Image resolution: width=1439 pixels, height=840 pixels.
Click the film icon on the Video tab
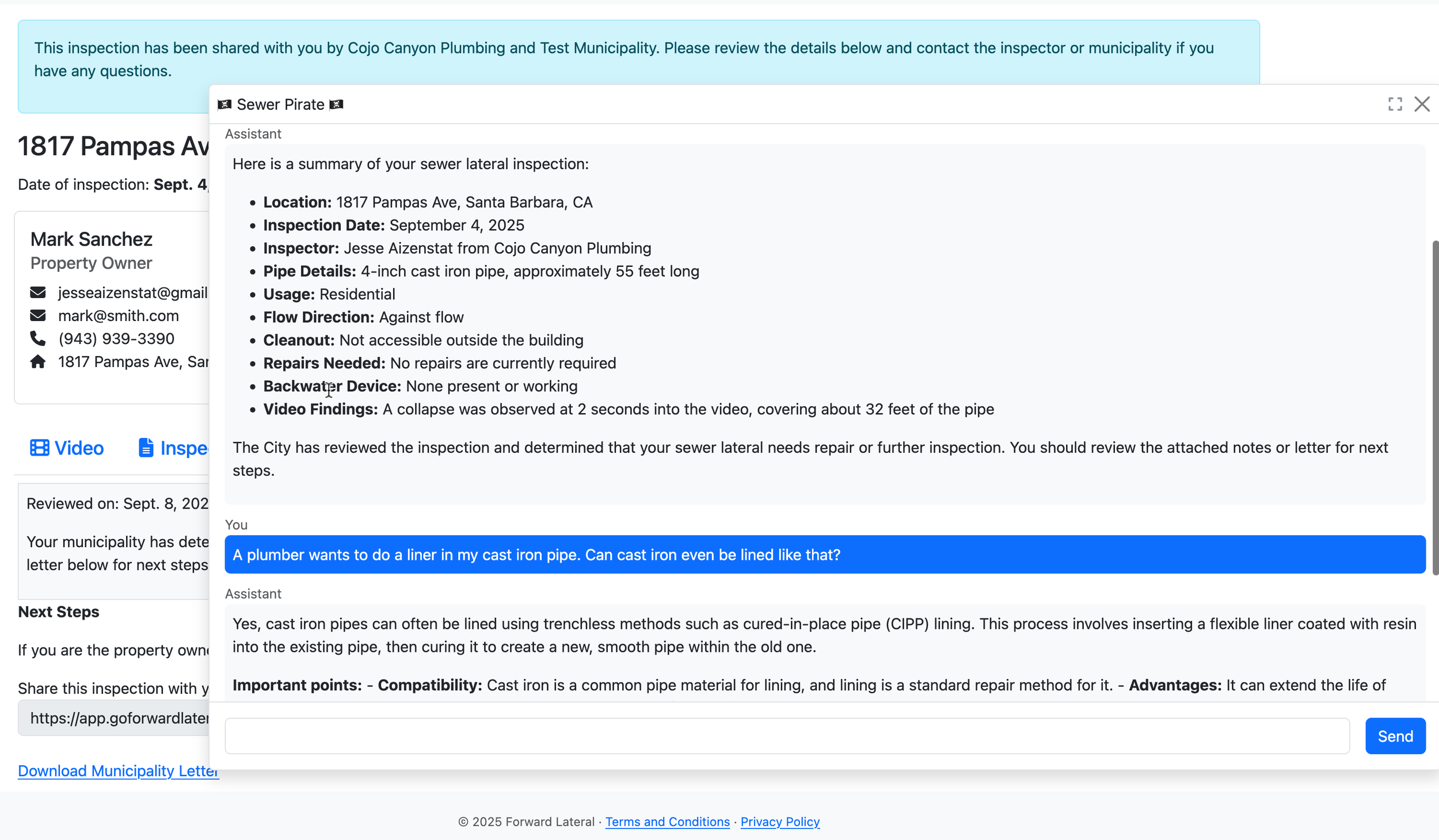[x=40, y=448]
